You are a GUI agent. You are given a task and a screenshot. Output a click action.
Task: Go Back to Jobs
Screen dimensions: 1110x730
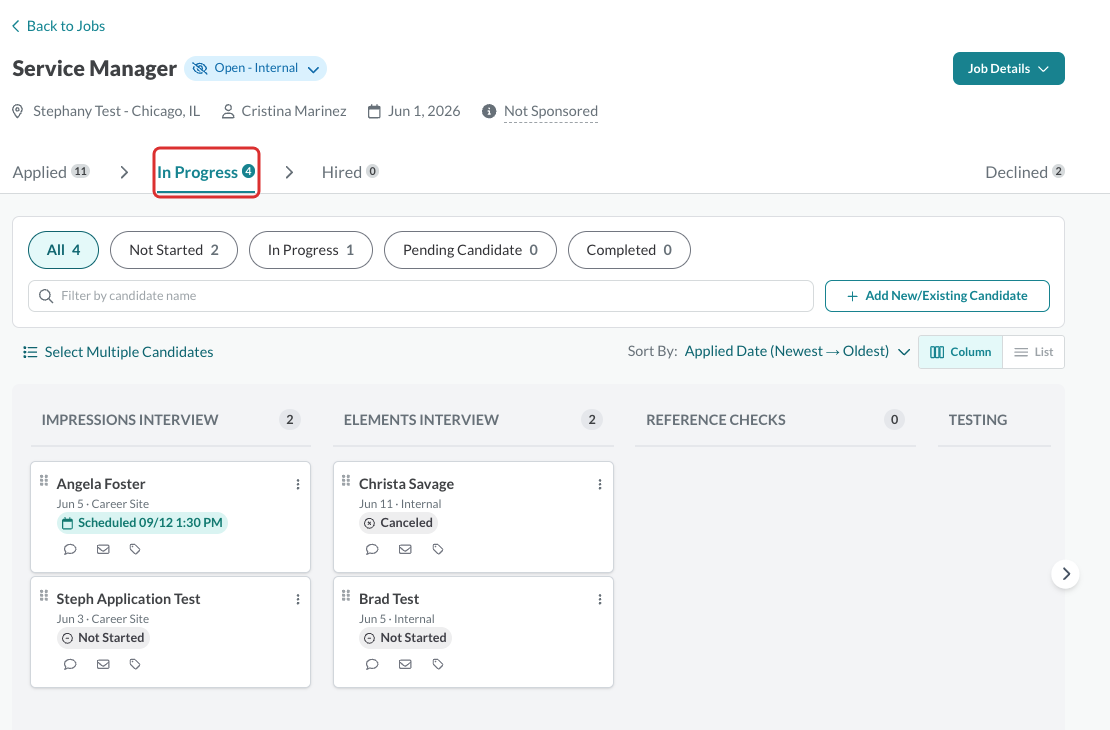59,26
